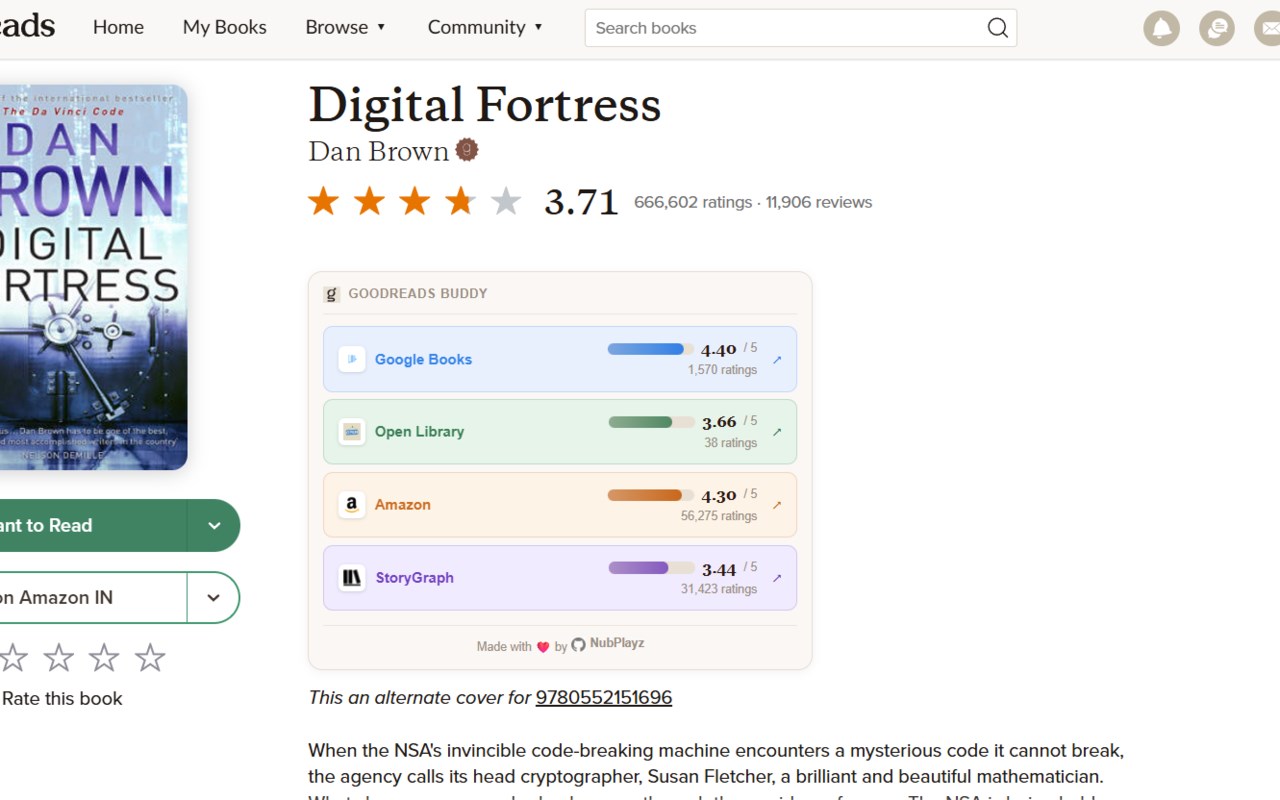Image resolution: width=1280 pixels, height=800 pixels.
Task: Open the discussions chat bubble icon
Action: (1216, 28)
